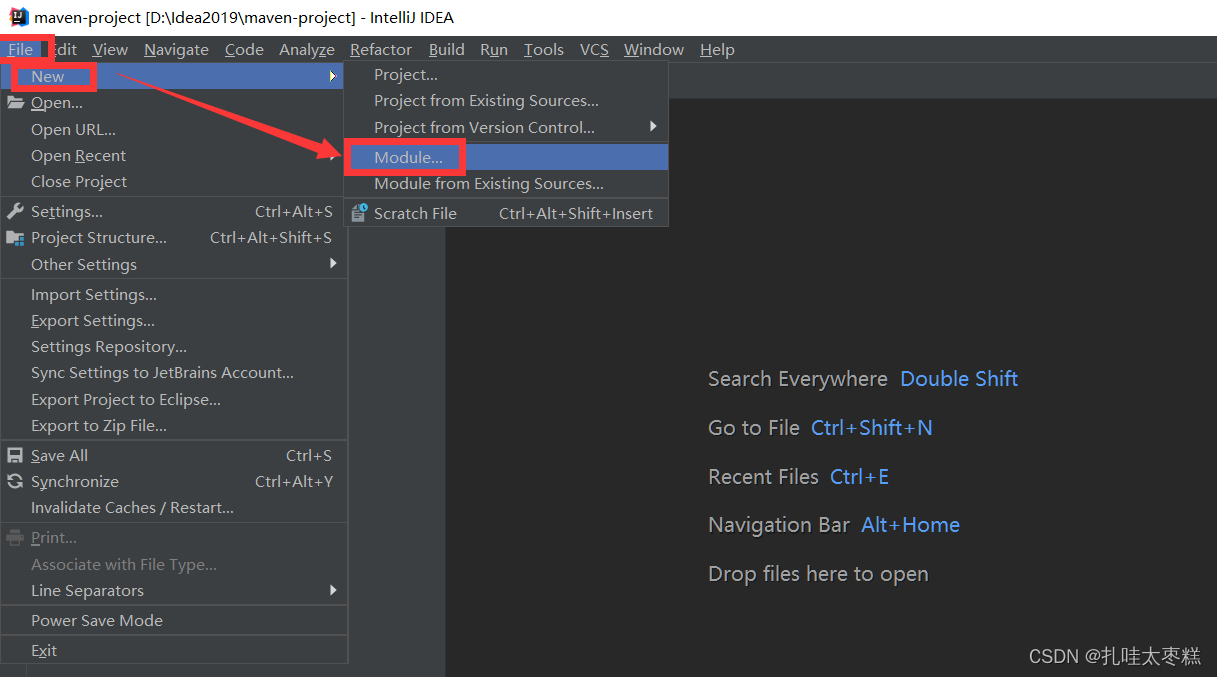Open the View menu

(x=110, y=49)
